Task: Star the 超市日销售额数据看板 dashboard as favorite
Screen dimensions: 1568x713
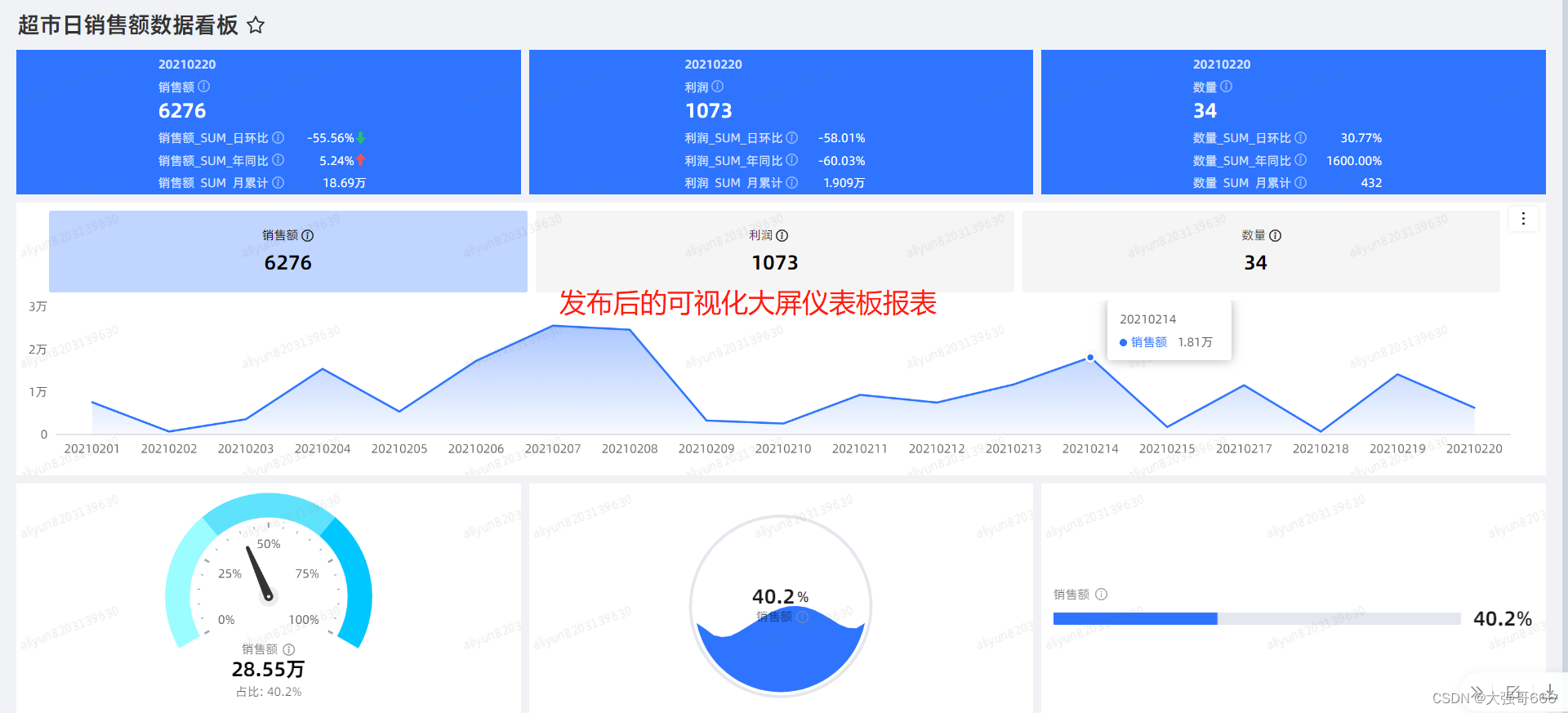Action: coord(256,25)
